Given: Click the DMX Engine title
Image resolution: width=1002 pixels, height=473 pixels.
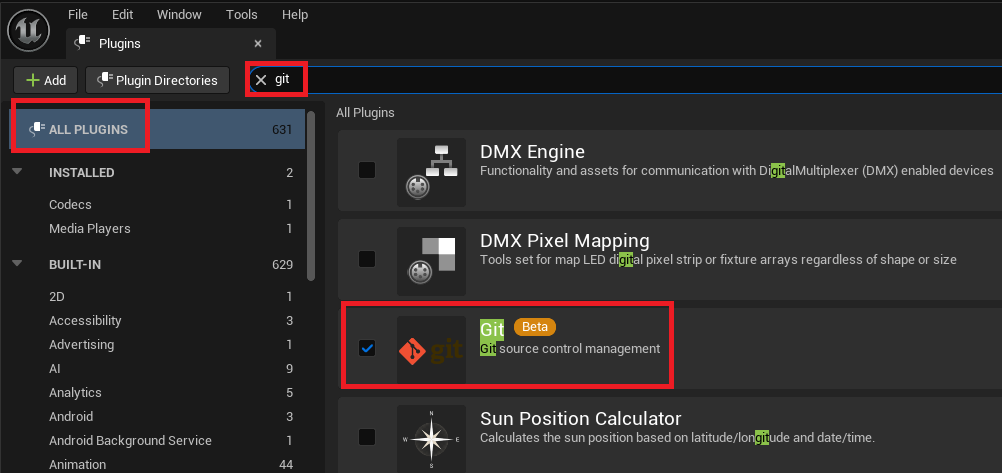Looking at the screenshot, I should (532, 151).
